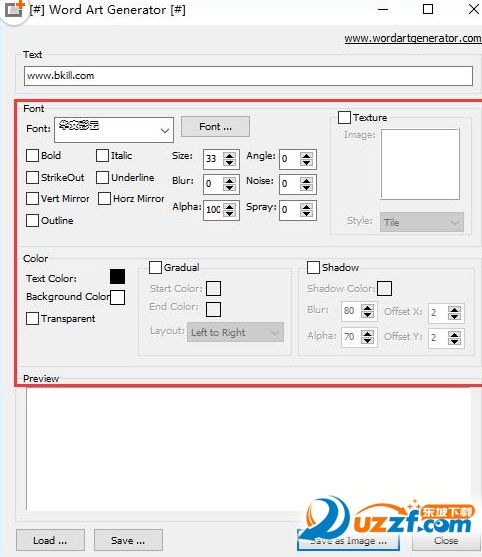Increase Size value with up arrow
The width and height of the screenshot is (482, 557).
[x=229, y=155]
